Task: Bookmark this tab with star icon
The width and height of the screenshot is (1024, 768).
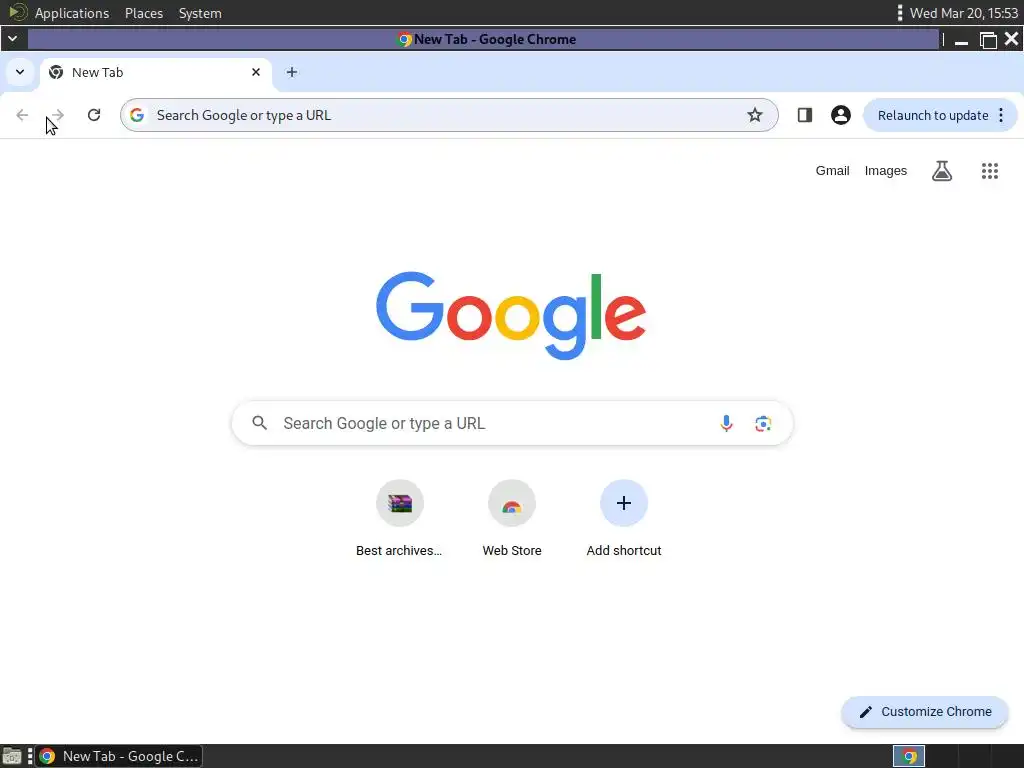Action: coord(755,115)
